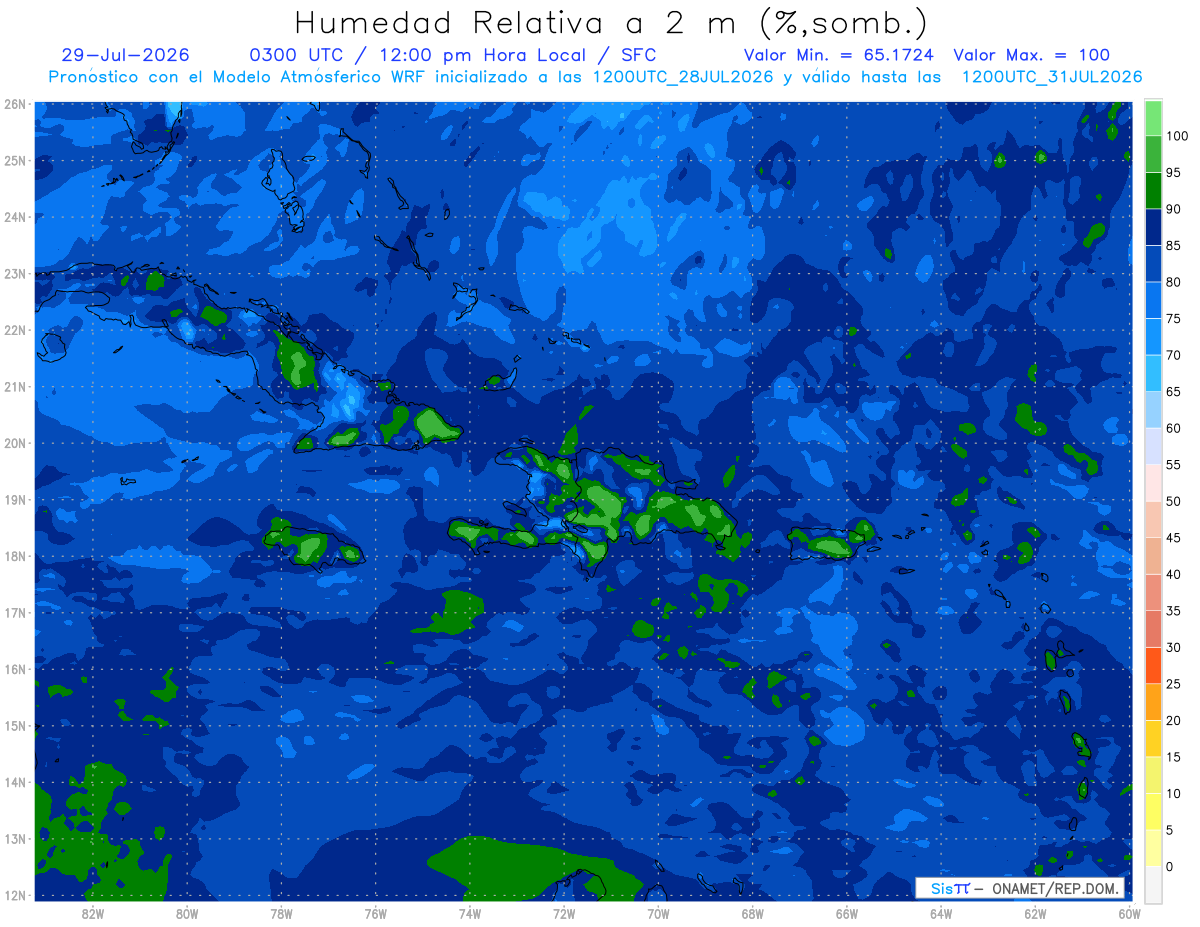
Task: Click the legend scale value '0'
Action: (1169, 866)
